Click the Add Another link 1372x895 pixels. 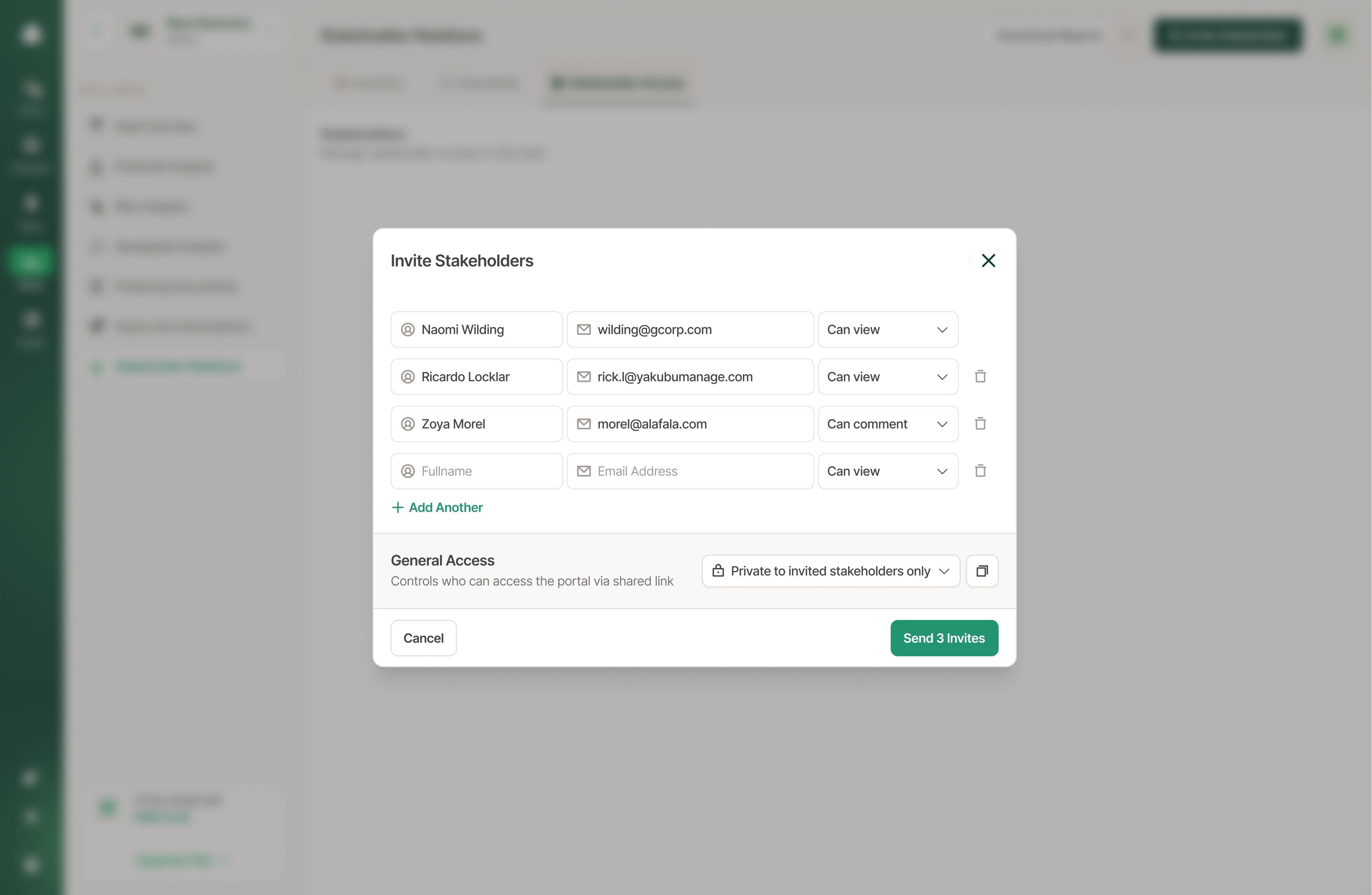pyautogui.click(x=445, y=508)
